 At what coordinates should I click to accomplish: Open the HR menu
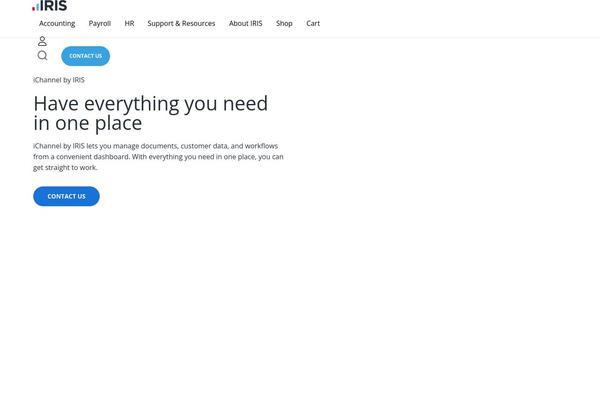(129, 23)
